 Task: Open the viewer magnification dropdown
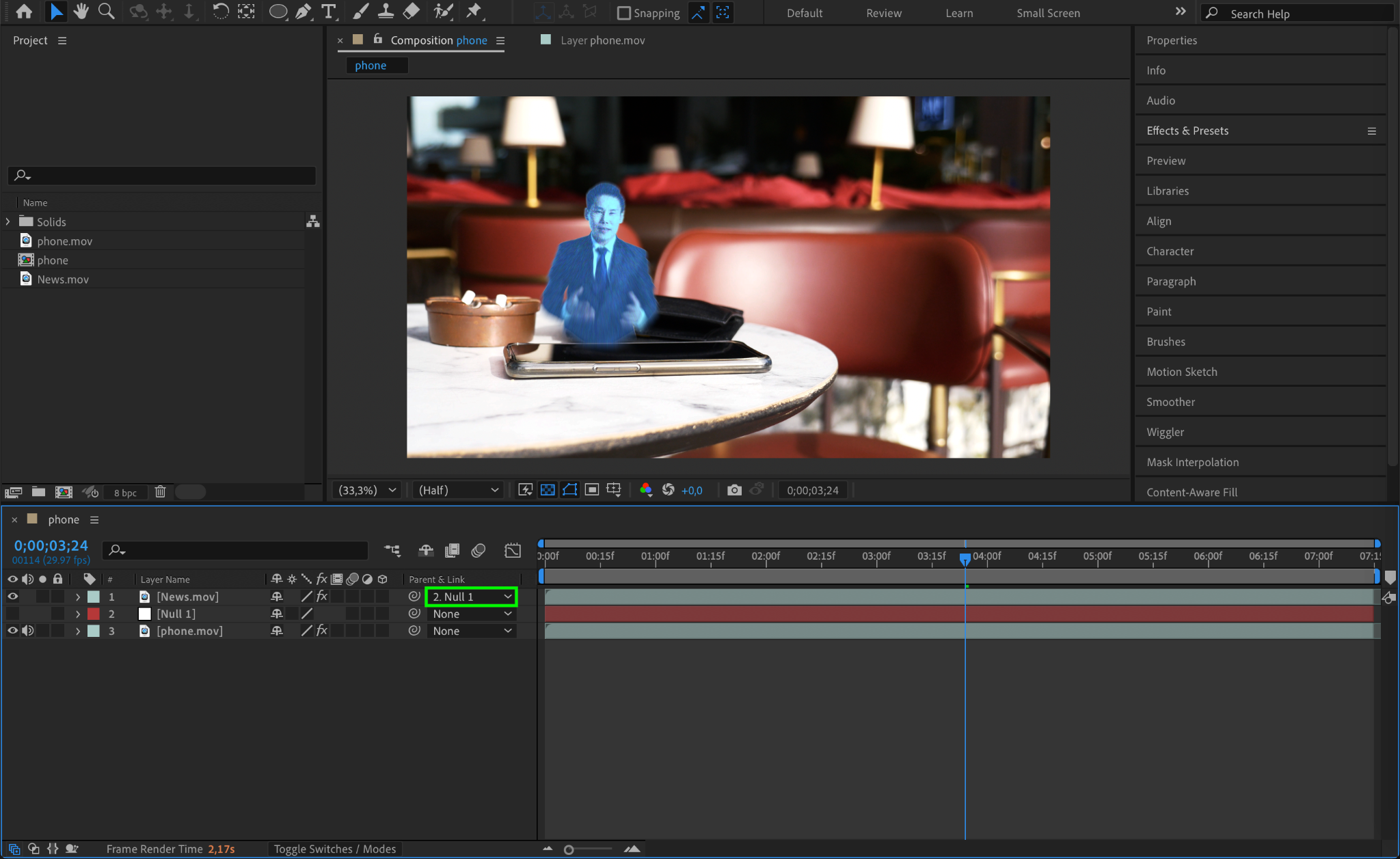(x=368, y=490)
